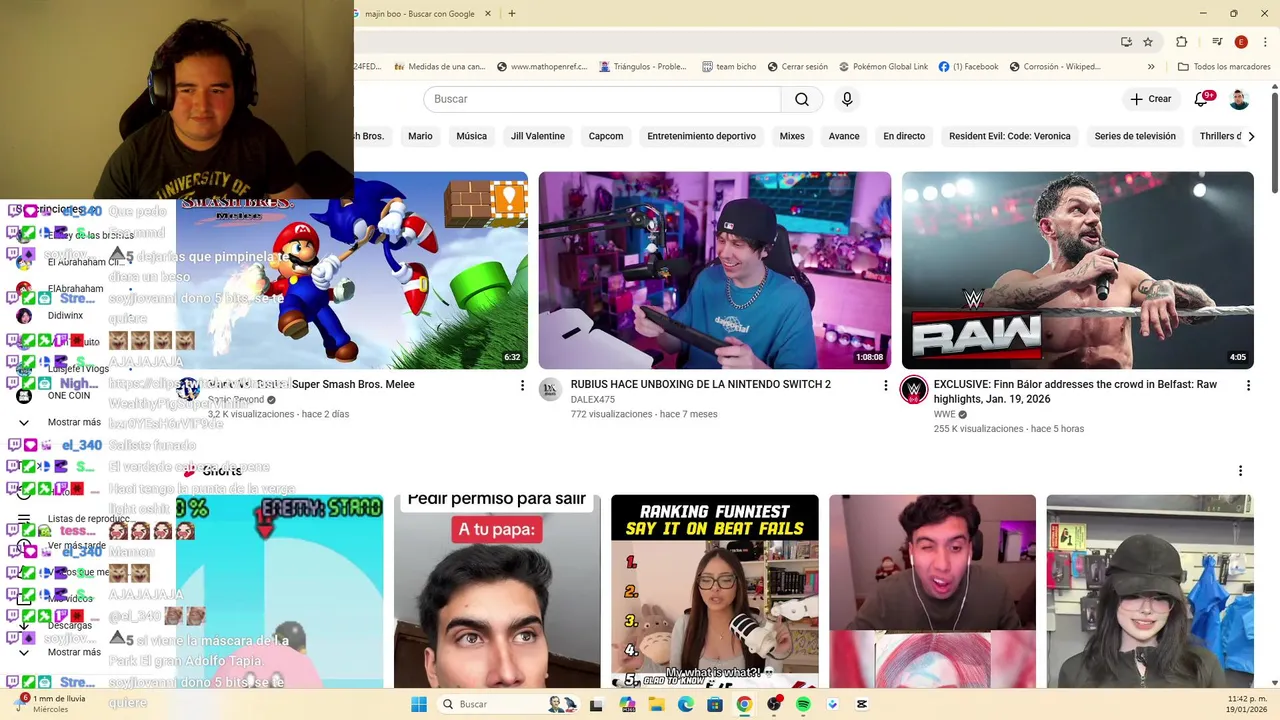1280x720 pixels.
Task: Select the Mixes filter chip
Action: point(792,136)
